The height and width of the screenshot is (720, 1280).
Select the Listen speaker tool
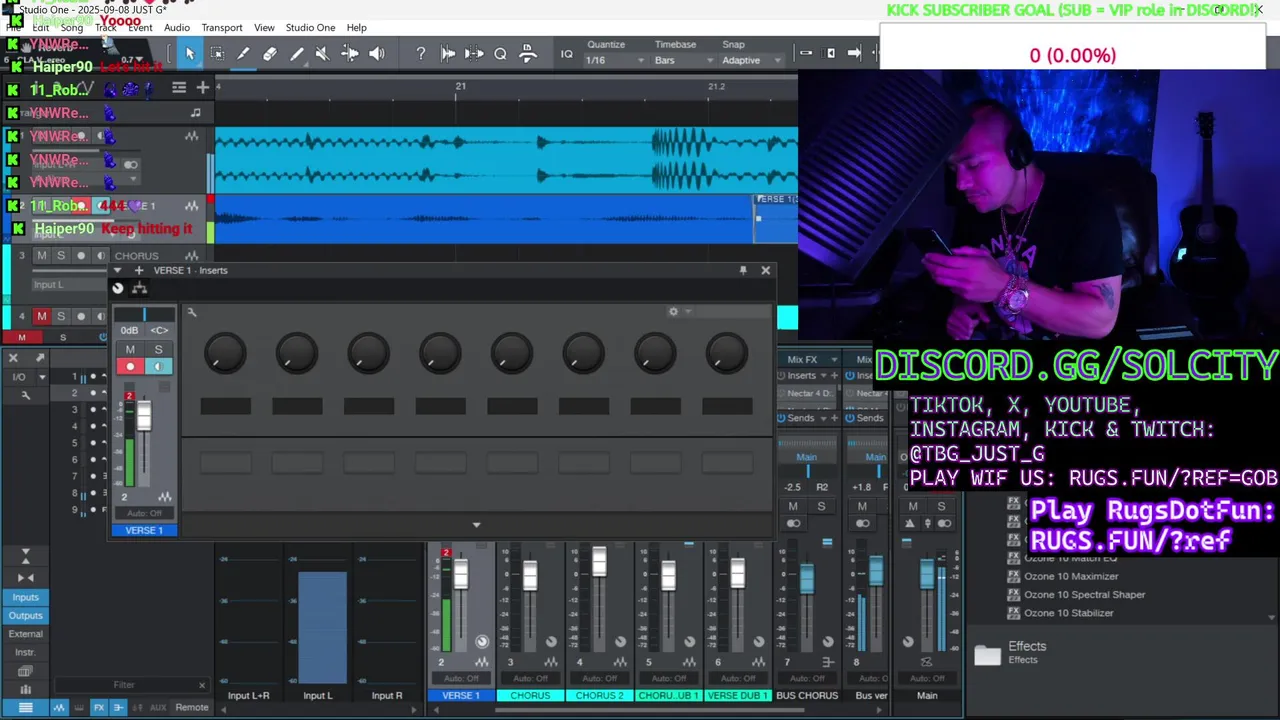point(376,54)
